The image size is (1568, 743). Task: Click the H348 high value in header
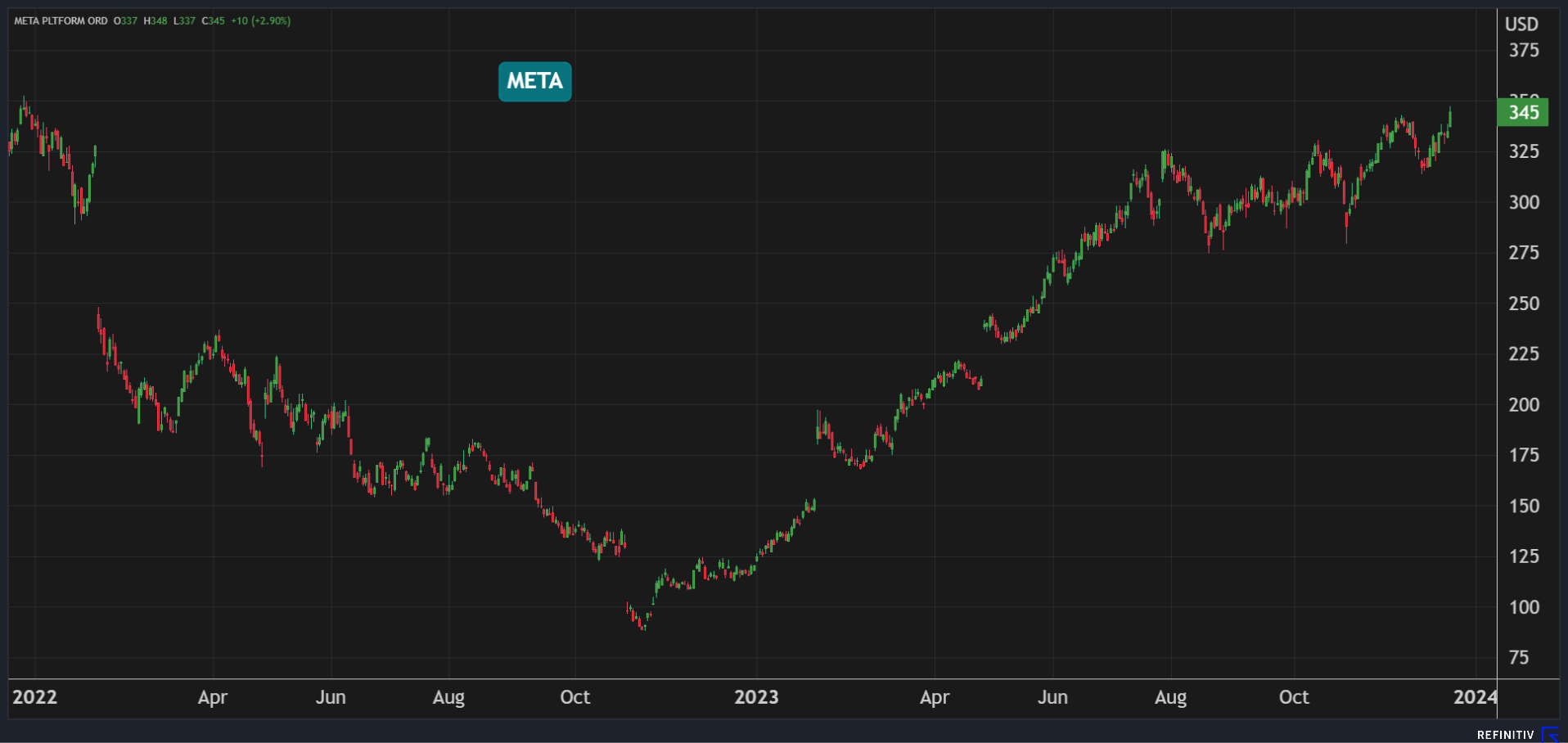tap(155, 20)
